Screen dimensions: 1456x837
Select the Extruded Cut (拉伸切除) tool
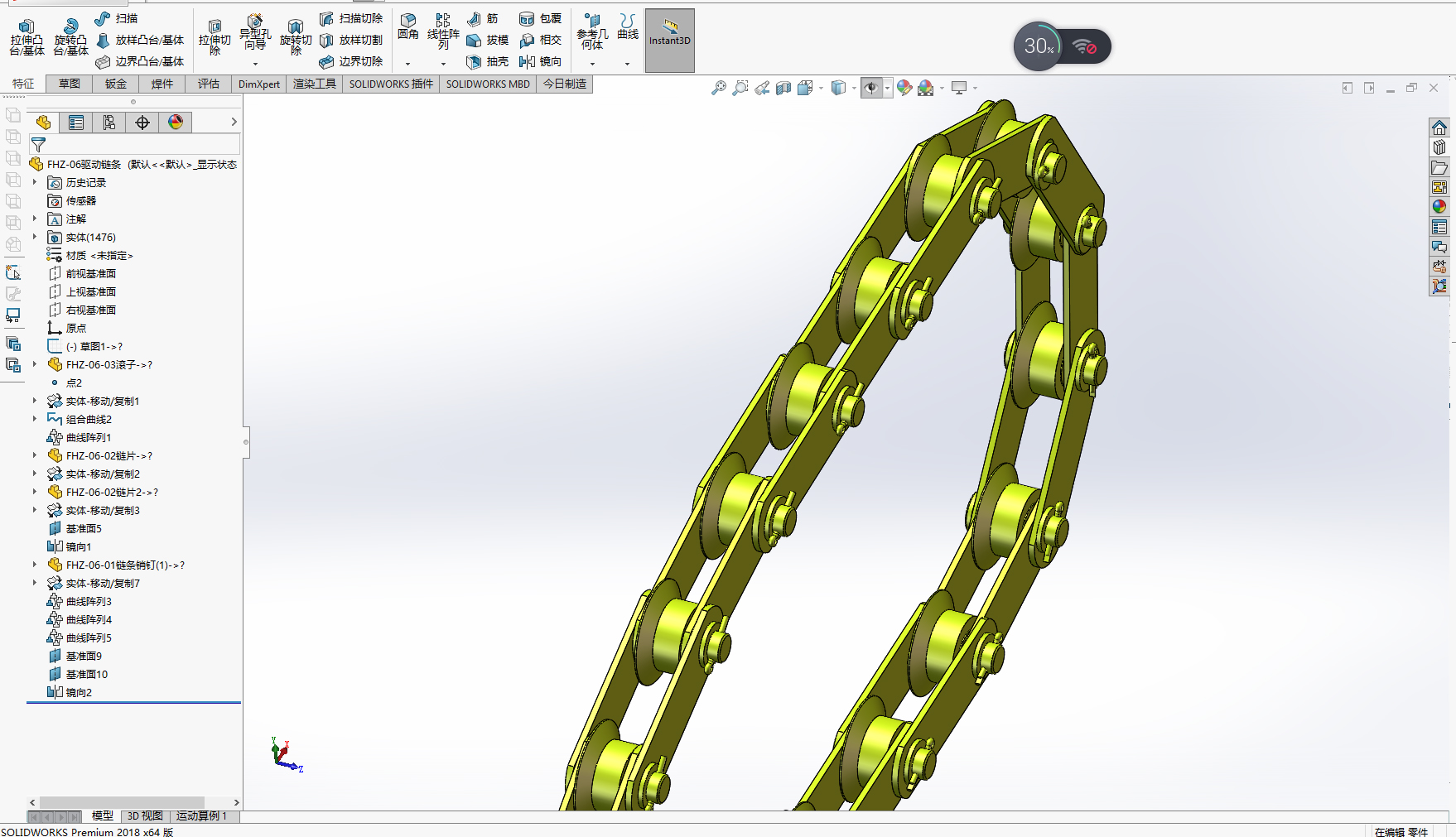click(215, 37)
